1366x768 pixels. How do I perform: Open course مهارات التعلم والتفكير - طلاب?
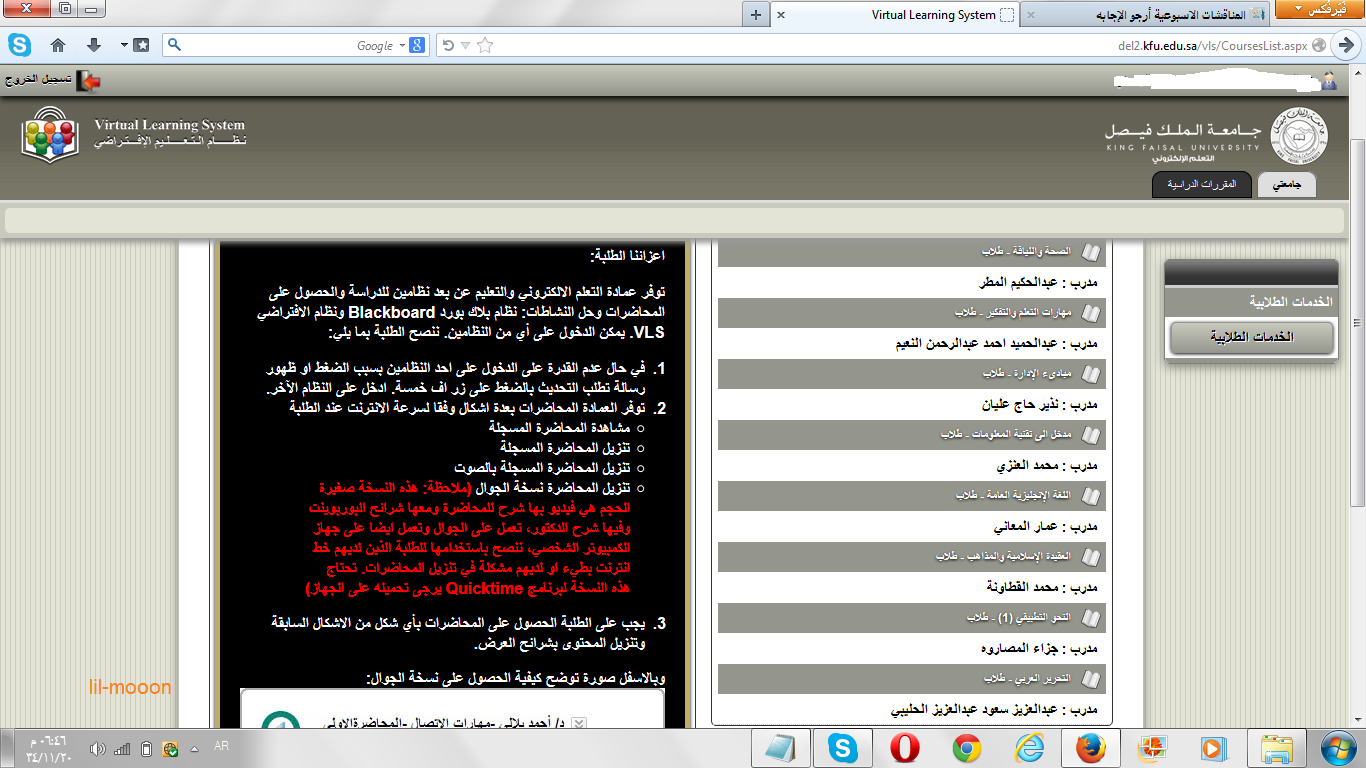[x=1012, y=313]
